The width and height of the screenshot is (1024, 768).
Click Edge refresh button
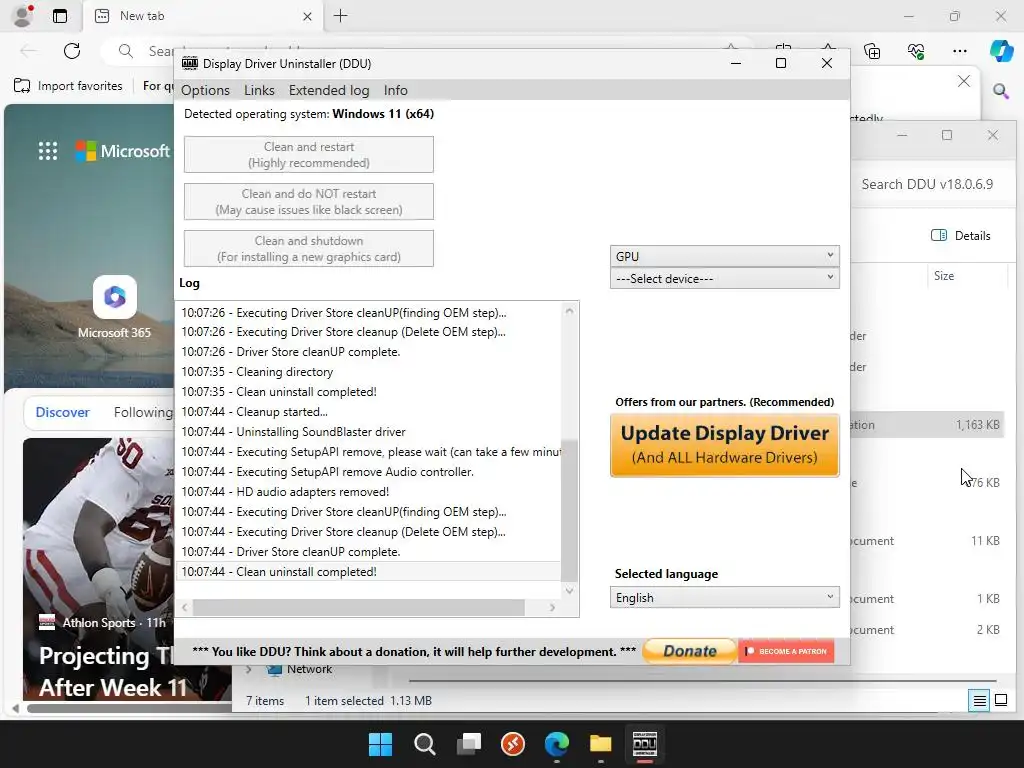pyautogui.click(x=72, y=51)
